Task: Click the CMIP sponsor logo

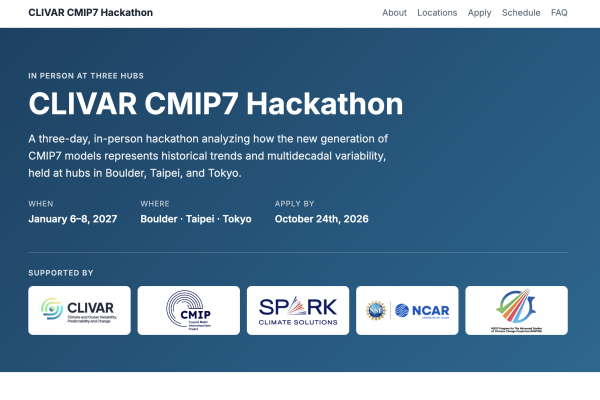Action: click(x=189, y=310)
